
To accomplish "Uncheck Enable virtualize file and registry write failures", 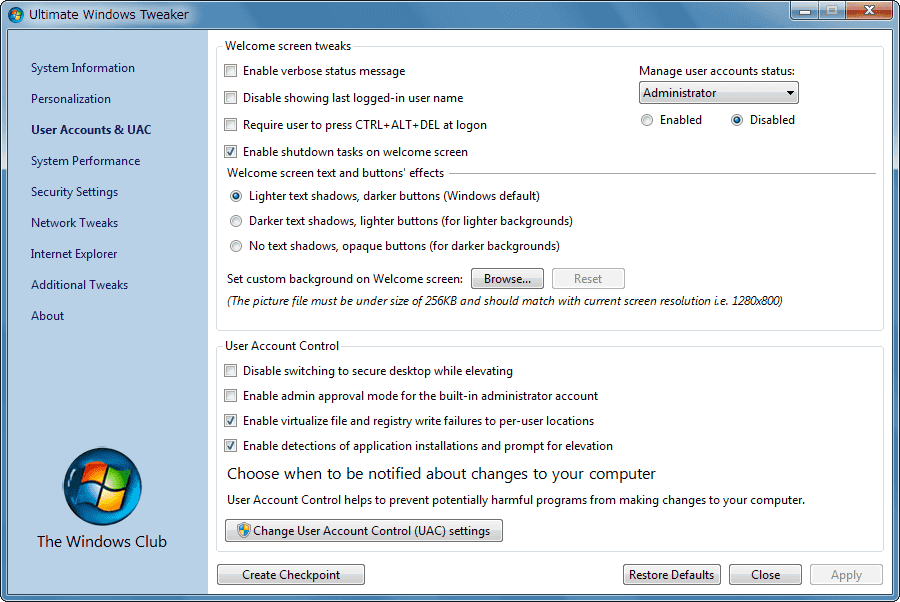I will [230, 421].
